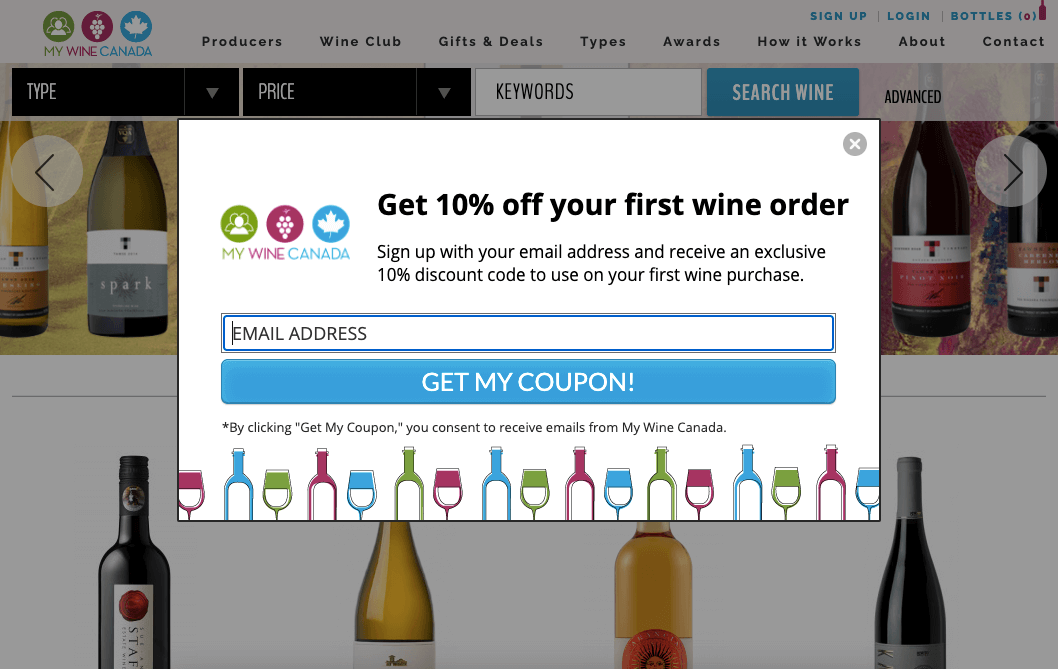The image size is (1058, 669).
Task: Close the coupon popup with X icon
Action: [x=854, y=144]
